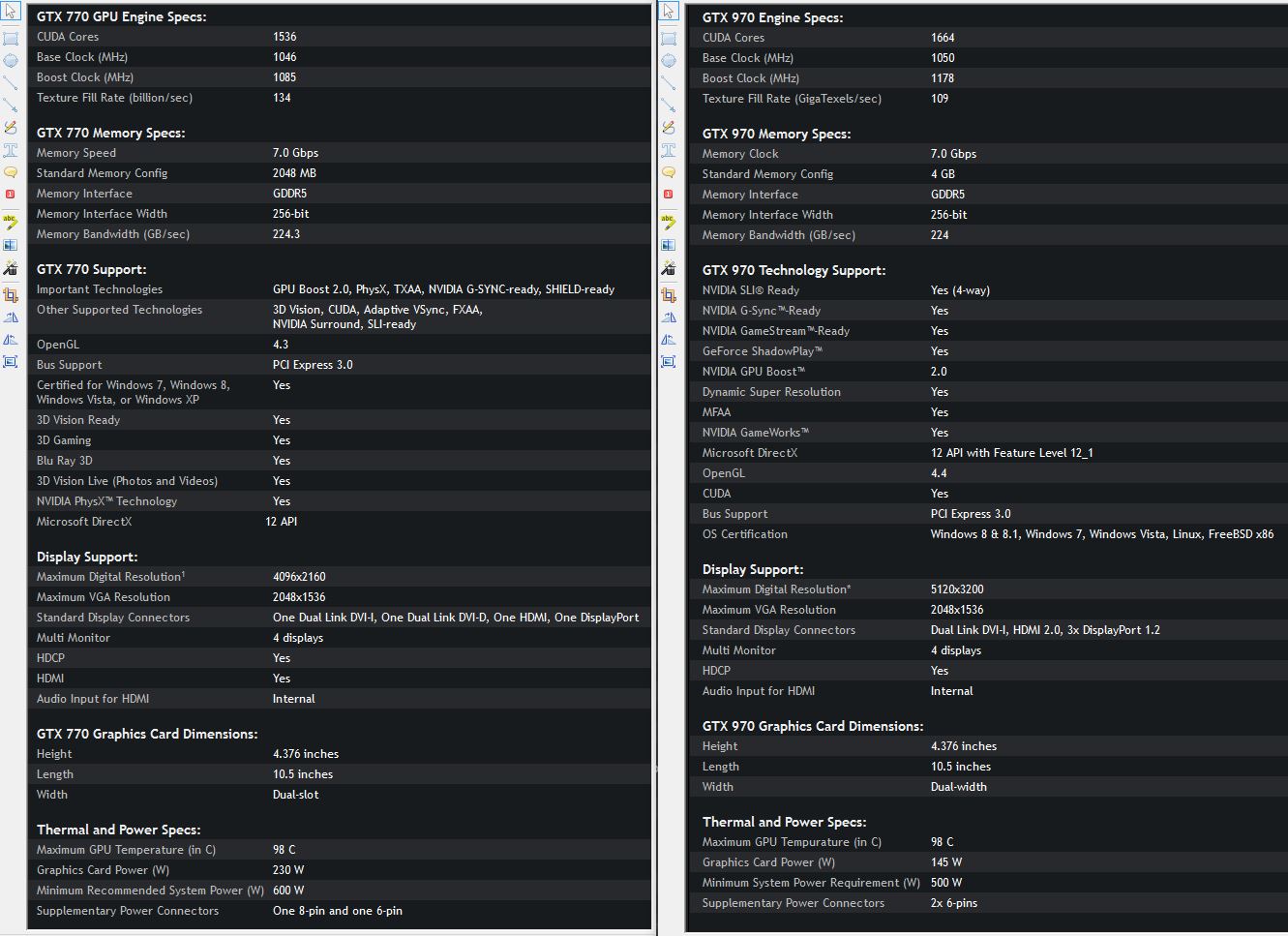Rotate clockwise in the GTX 970 editor
The image size is (1288, 936).
click(x=669, y=317)
